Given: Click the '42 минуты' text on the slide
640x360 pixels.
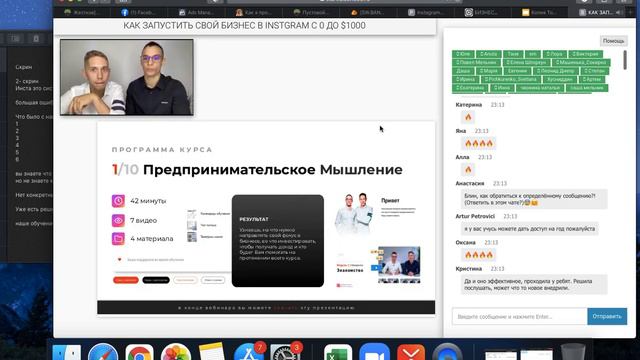Looking at the screenshot, I should (x=148, y=201).
